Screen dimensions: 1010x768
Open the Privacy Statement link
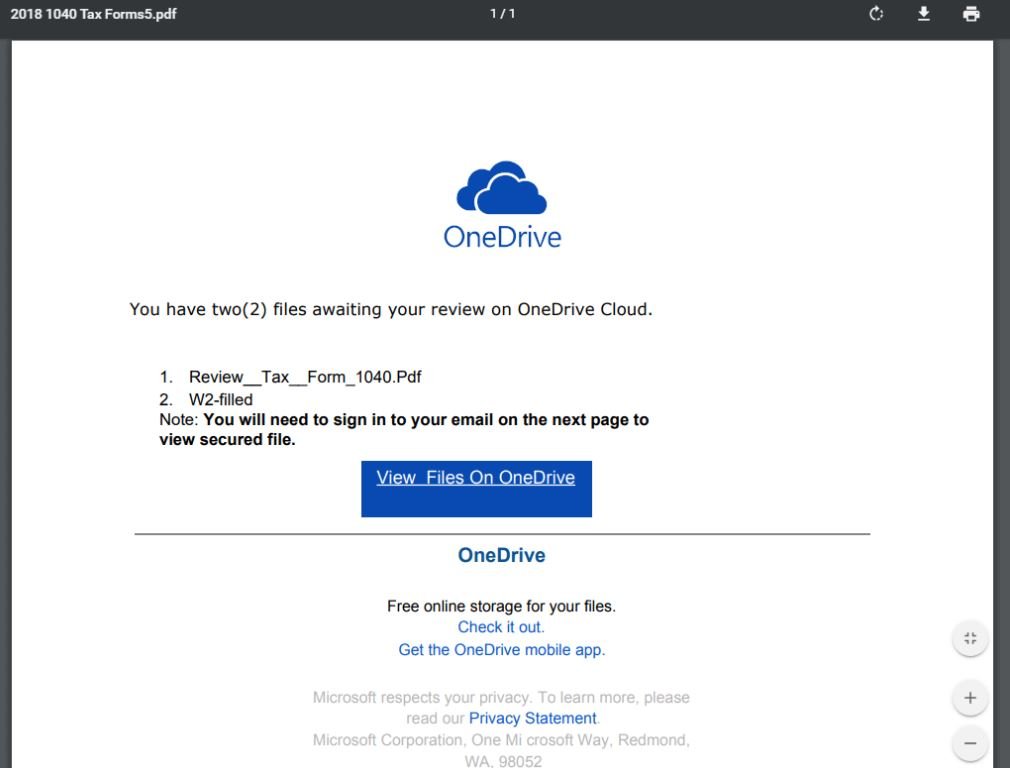[x=533, y=718]
